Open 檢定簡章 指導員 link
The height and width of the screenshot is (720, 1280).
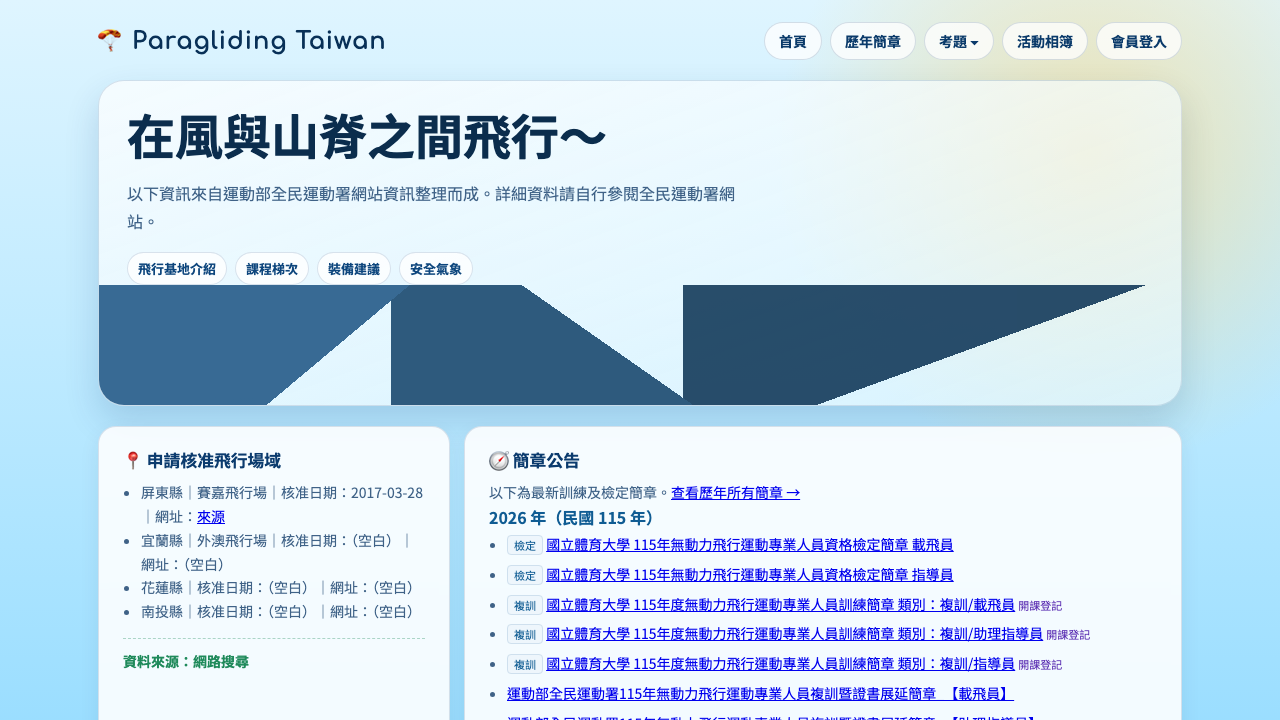tap(749, 575)
